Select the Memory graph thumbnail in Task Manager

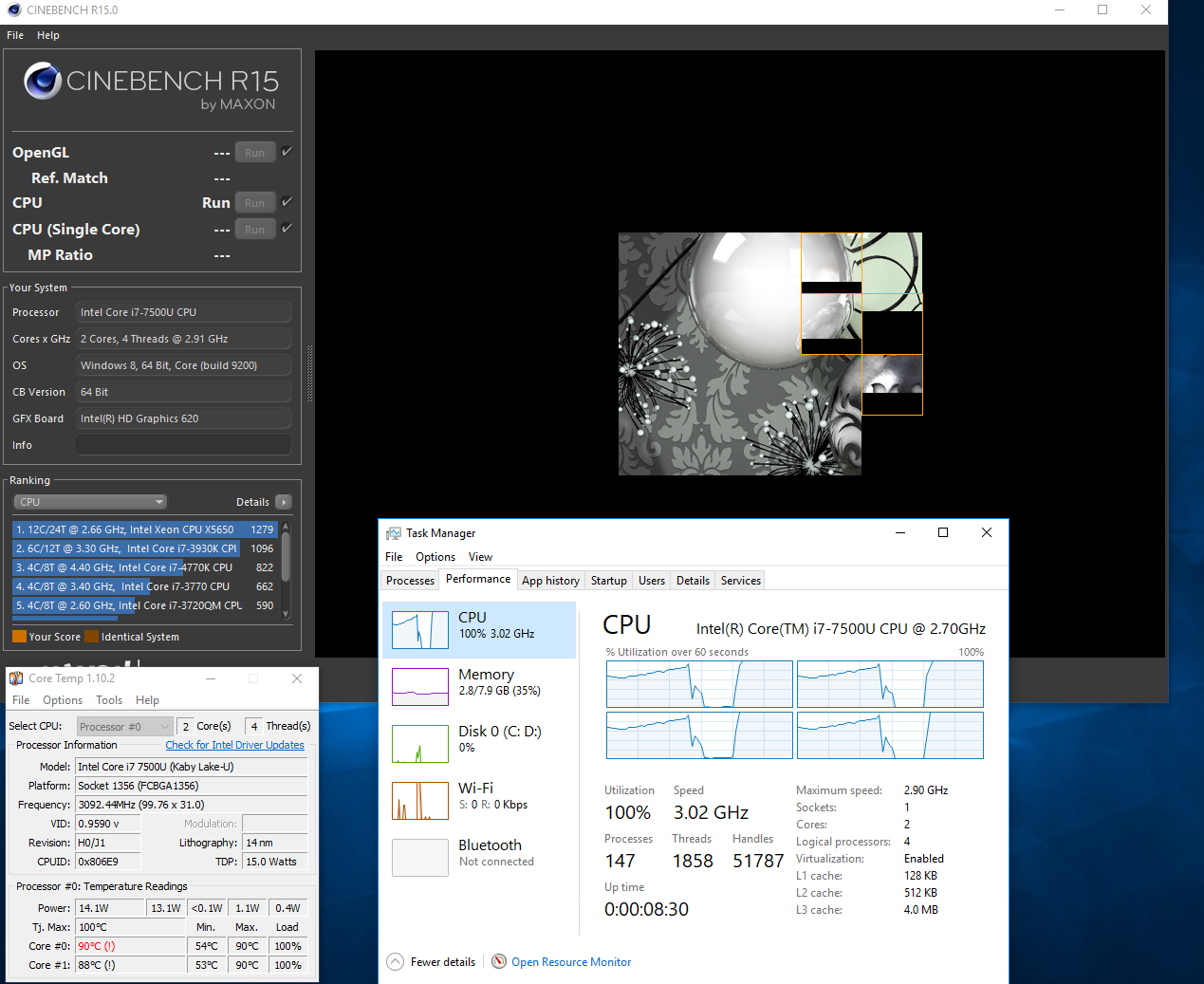[420, 687]
